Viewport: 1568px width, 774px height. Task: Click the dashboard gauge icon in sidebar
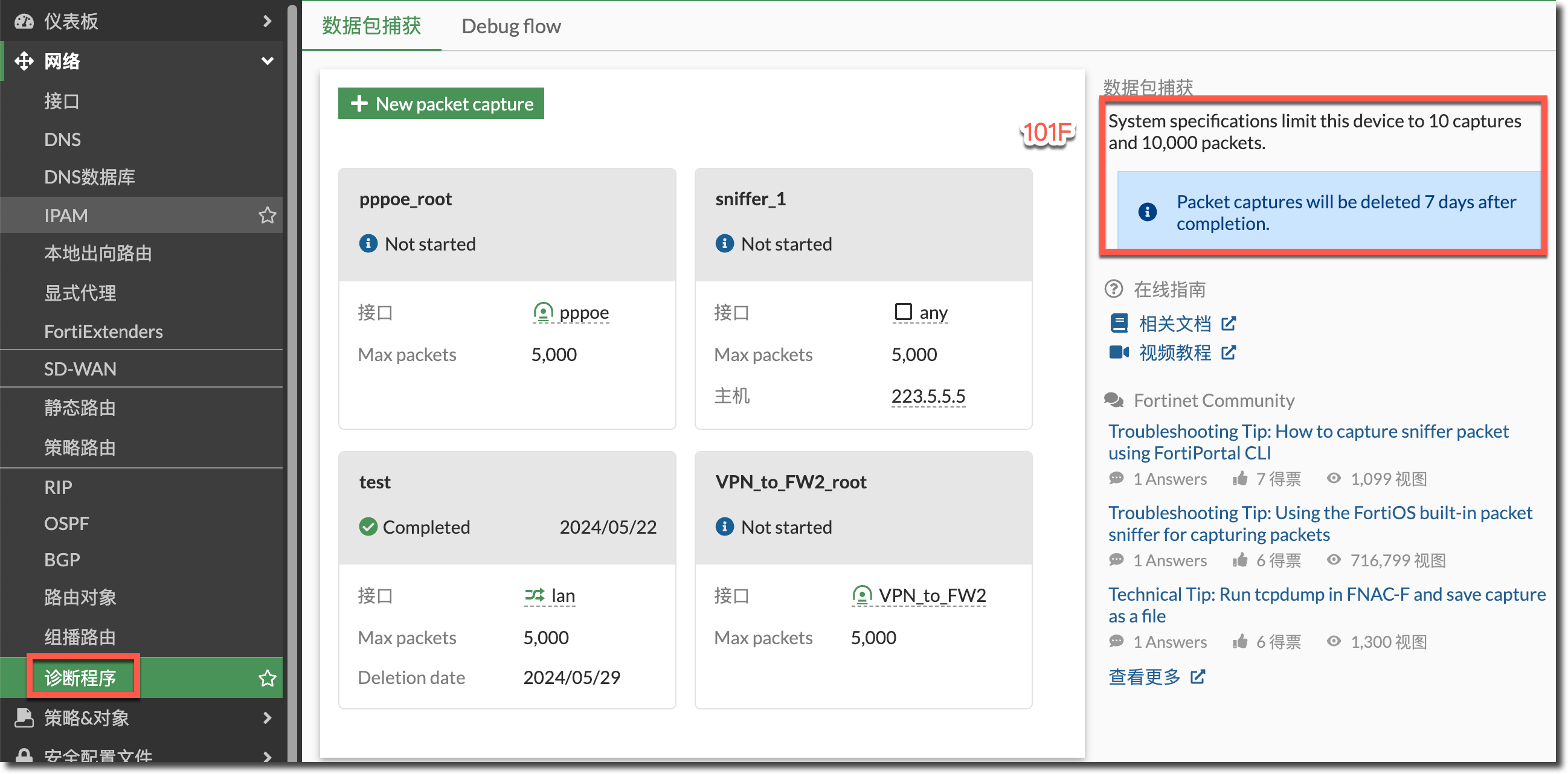click(24, 22)
